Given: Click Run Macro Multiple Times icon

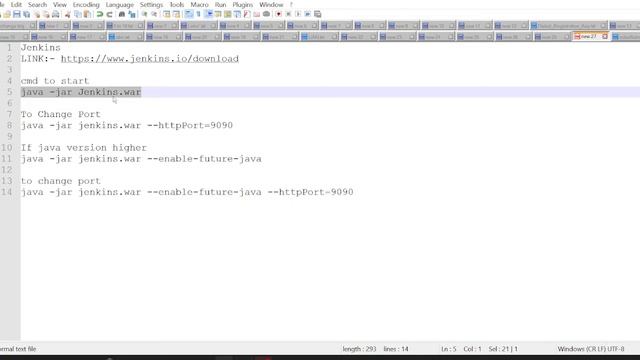Looking at the screenshot, I should (308, 14).
